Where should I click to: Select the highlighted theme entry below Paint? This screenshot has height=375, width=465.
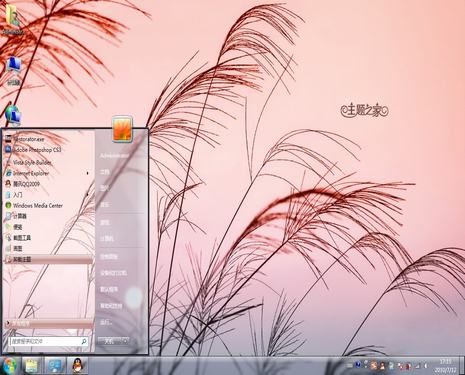[49, 259]
